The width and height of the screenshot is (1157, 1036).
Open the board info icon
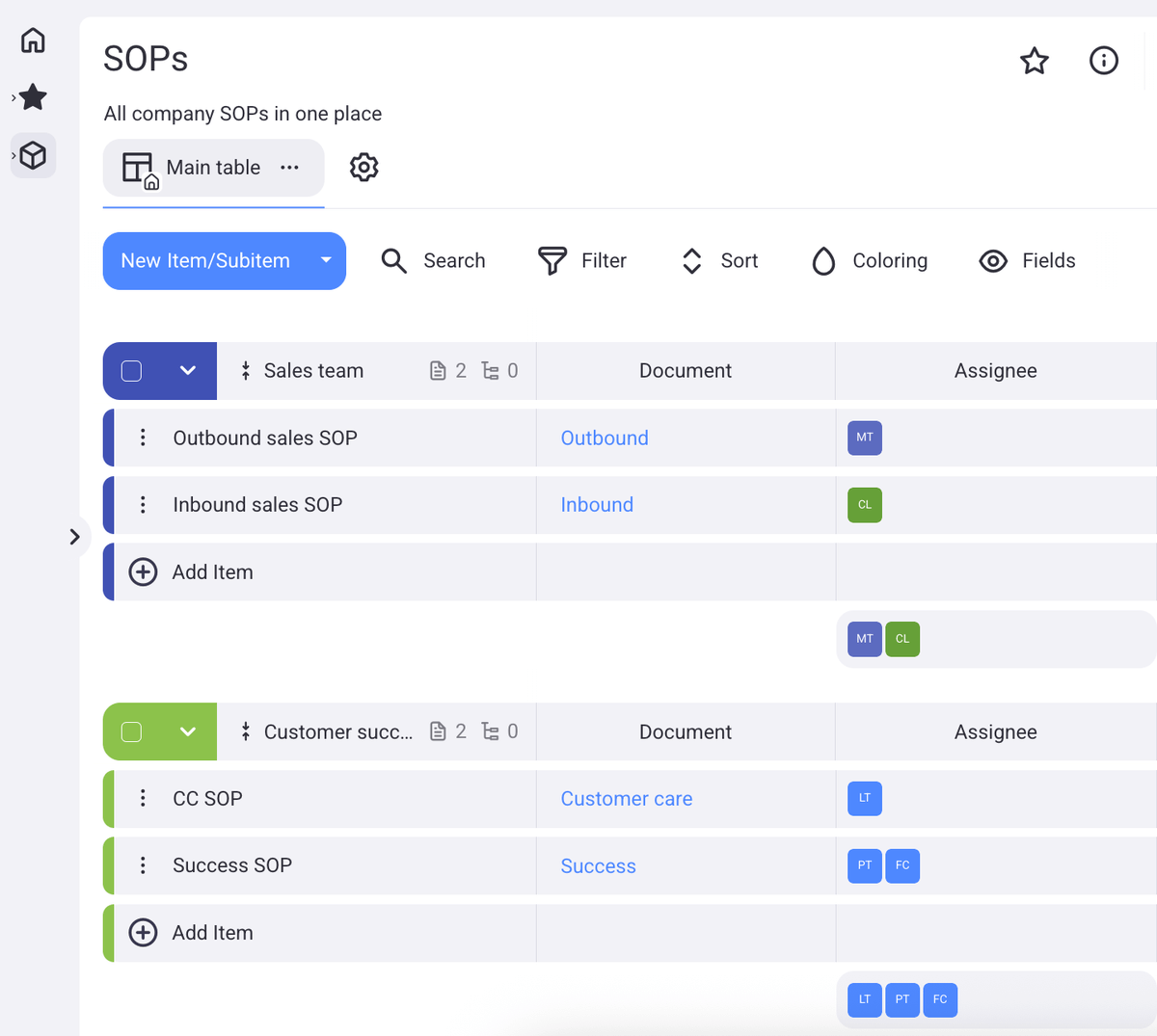[x=1103, y=60]
